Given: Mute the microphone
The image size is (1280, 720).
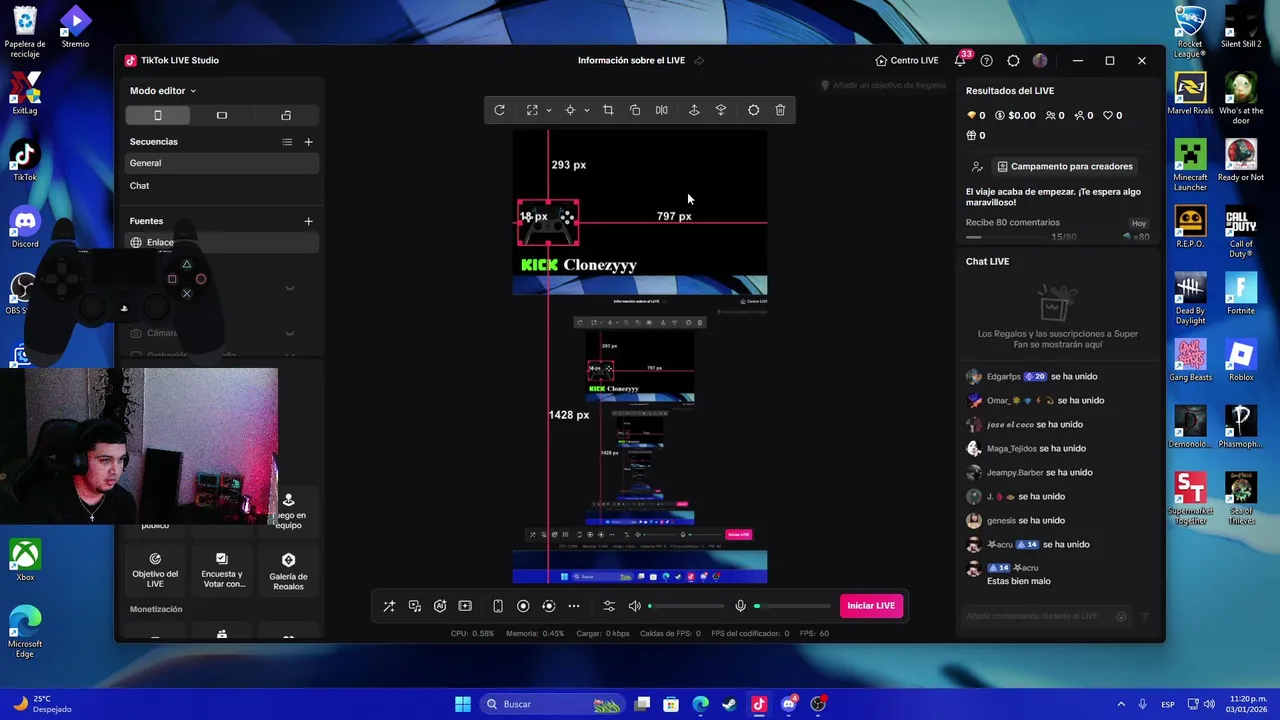Looking at the screenshot, I should tap(740, 606).
